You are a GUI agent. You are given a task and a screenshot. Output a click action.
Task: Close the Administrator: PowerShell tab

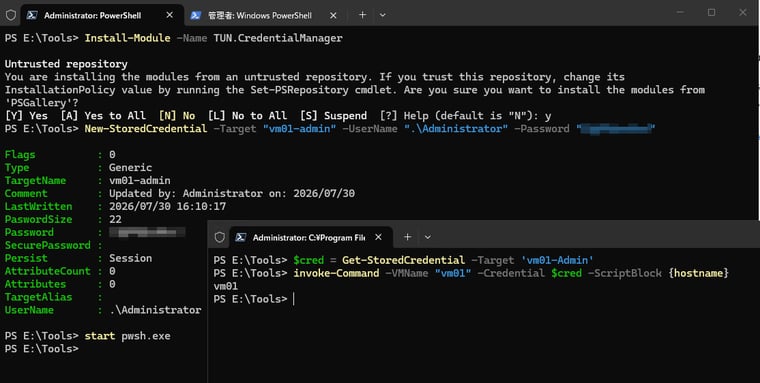[x=170, y=15]
